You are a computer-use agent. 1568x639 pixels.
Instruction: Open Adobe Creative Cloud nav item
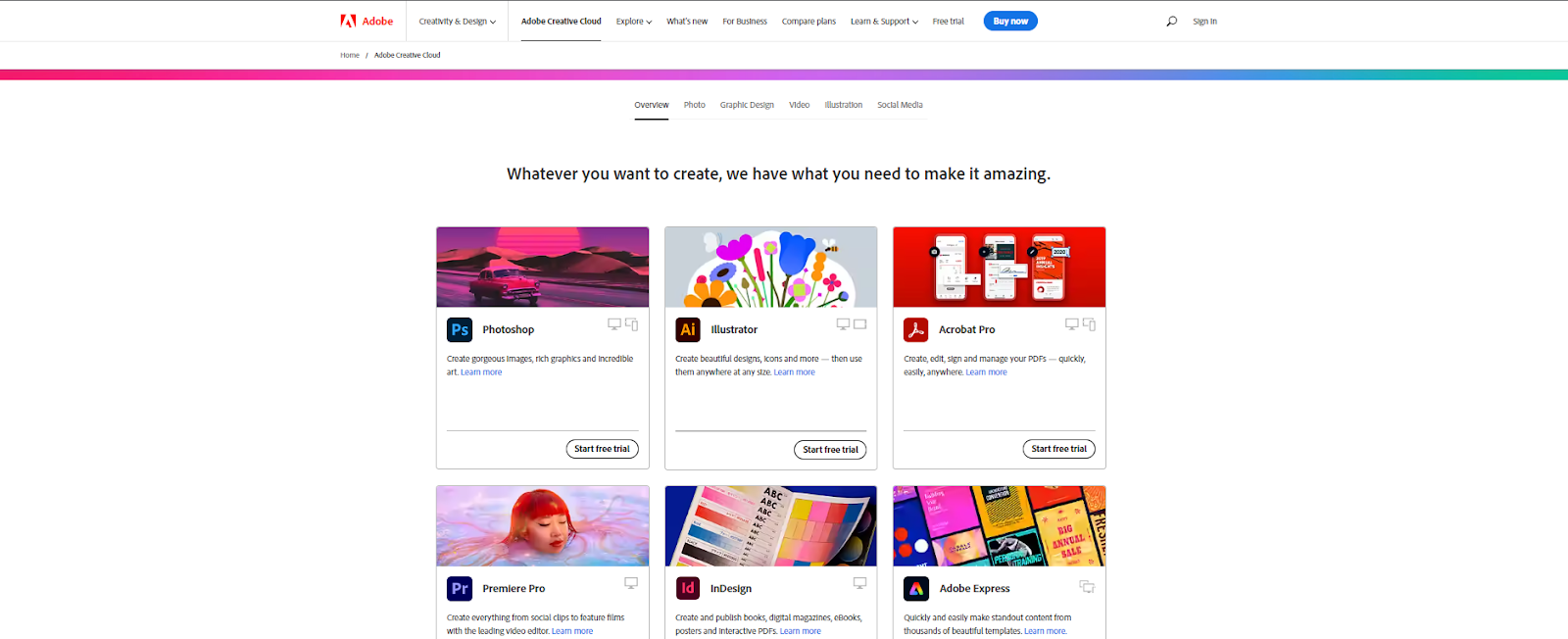[x=562, y=21]
